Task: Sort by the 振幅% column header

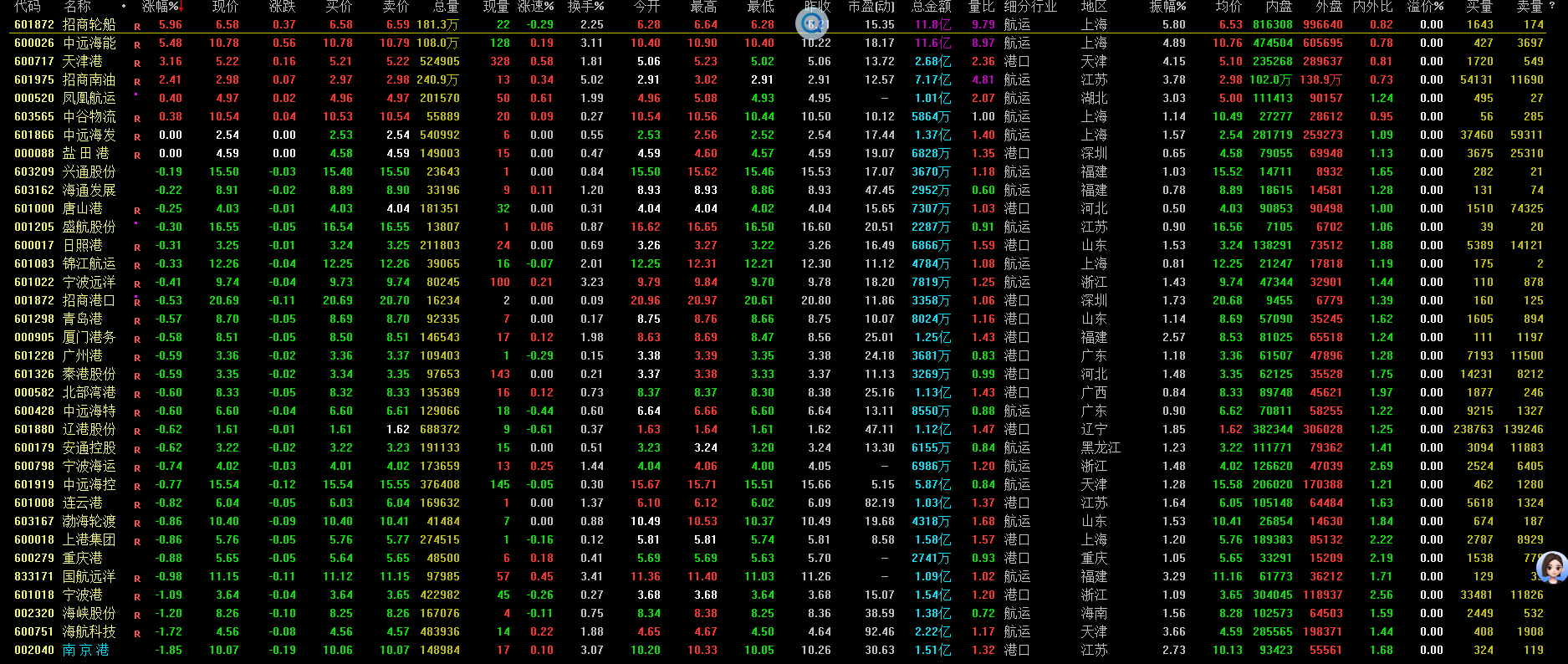Action: click(x=1167, y=7)
